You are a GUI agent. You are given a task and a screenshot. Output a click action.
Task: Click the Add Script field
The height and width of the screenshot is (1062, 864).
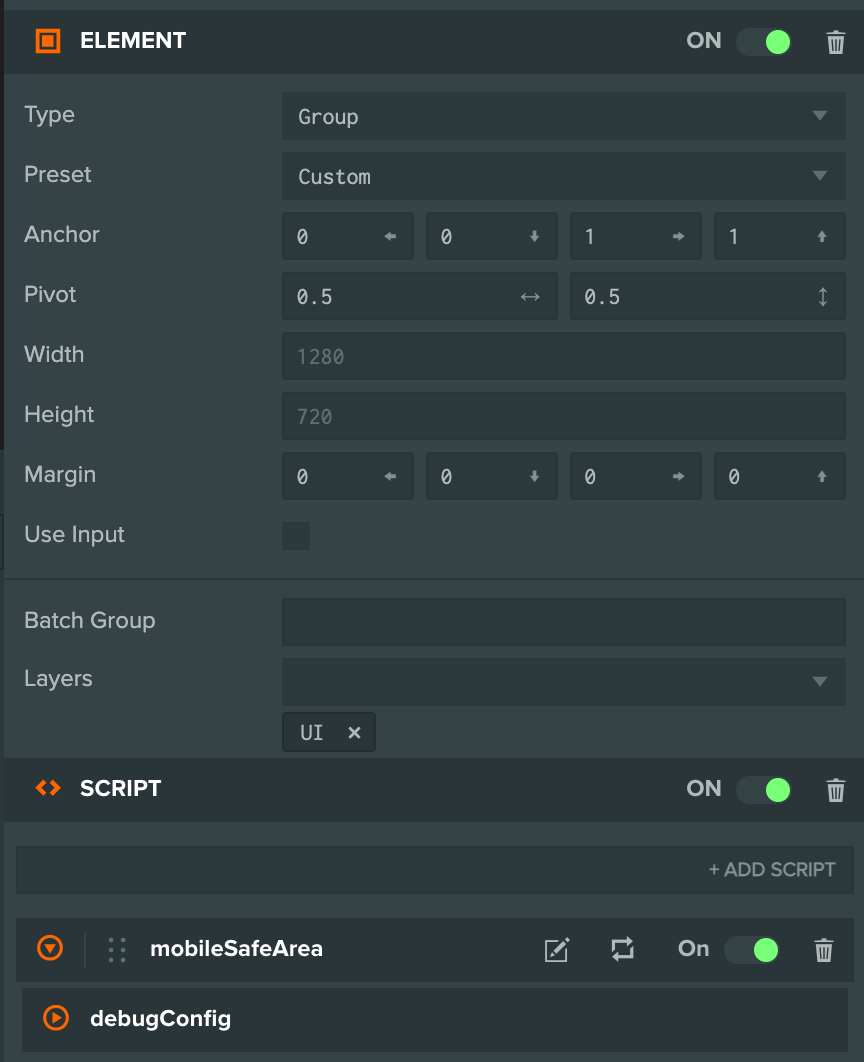point(435,870)
